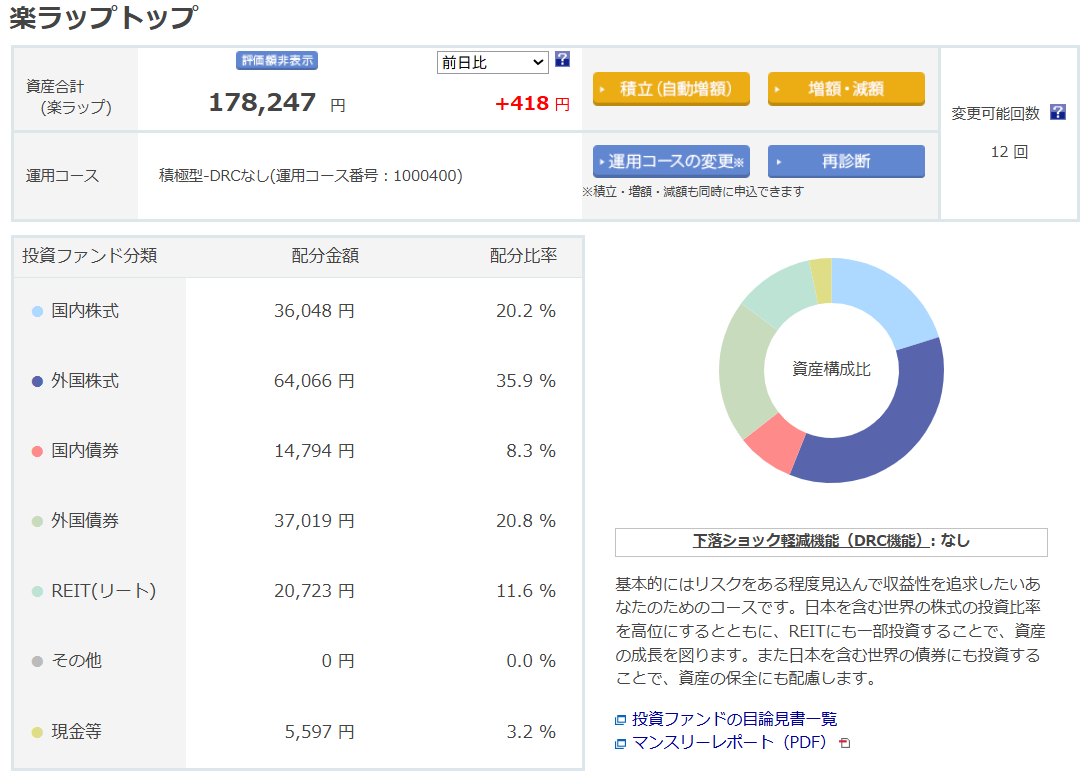Click external-link icon before マンスリーレポート
Screen dimensions: 1087x773
620,744
